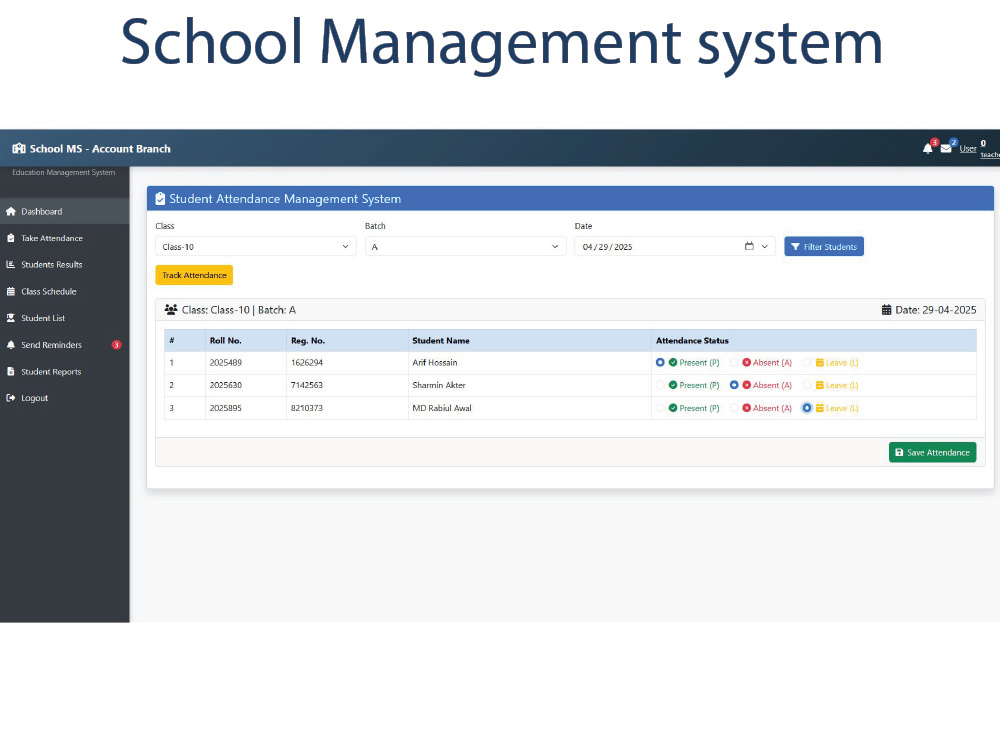Open the messages envelope icon

(946, 149)
